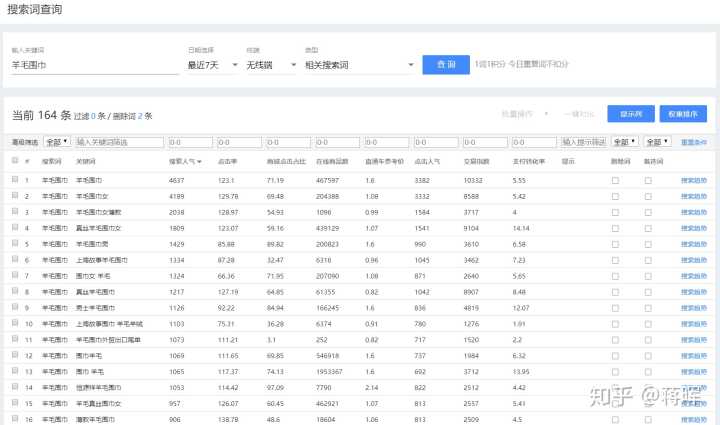Check the row 1 selection checkbox
720x425 pixels.
pos(15,180)
